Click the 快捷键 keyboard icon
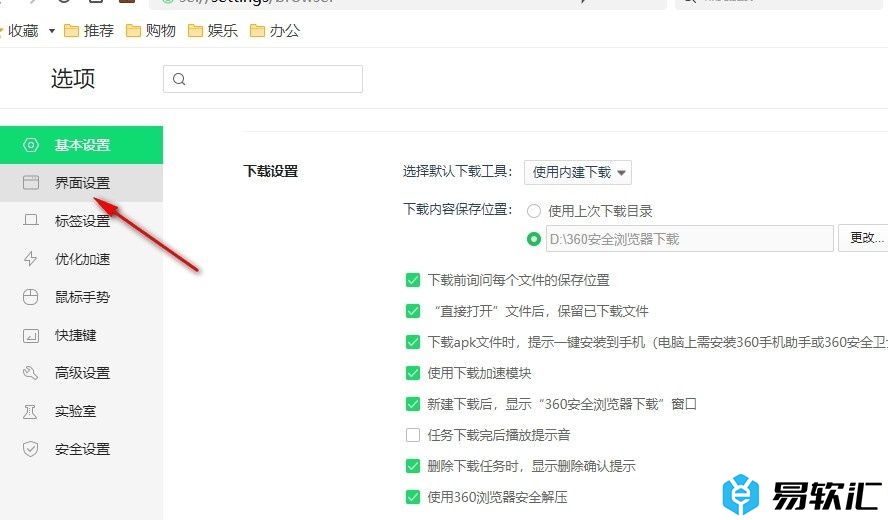The image size is (888, 520). [31, 335]
